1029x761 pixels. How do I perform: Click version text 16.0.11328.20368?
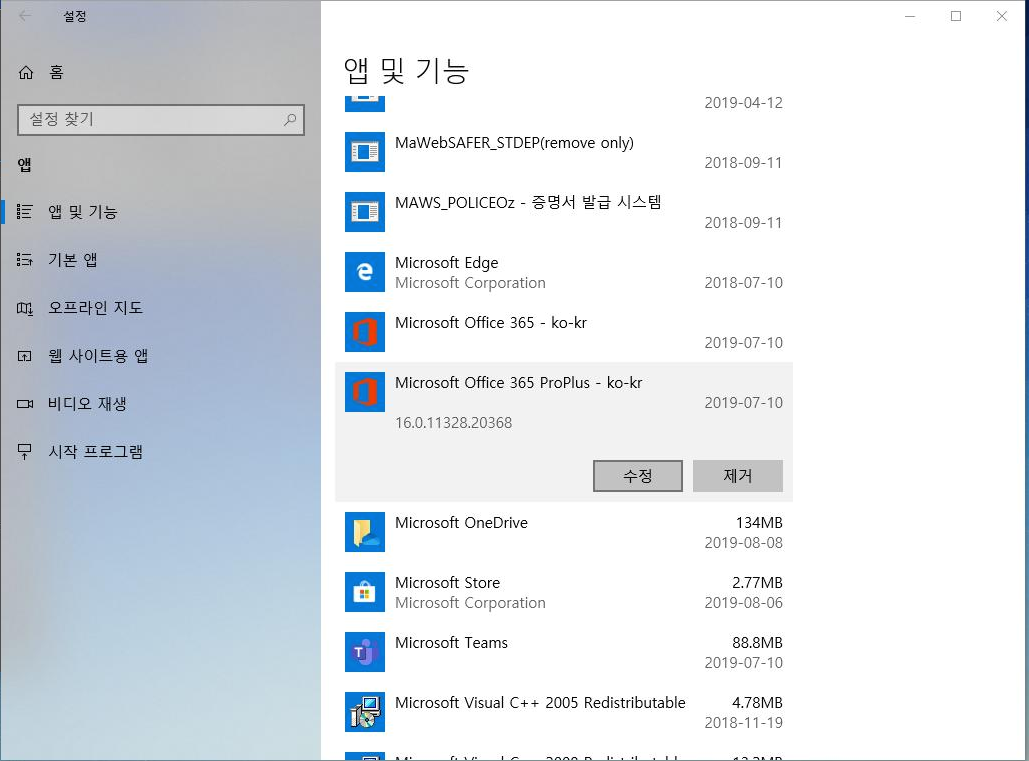pos(453,422)
